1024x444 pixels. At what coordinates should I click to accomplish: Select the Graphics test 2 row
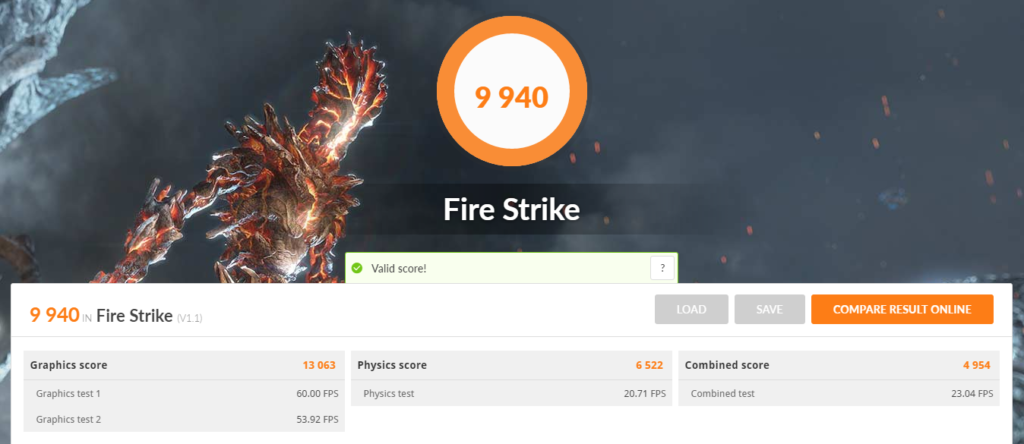coord(184,419)
